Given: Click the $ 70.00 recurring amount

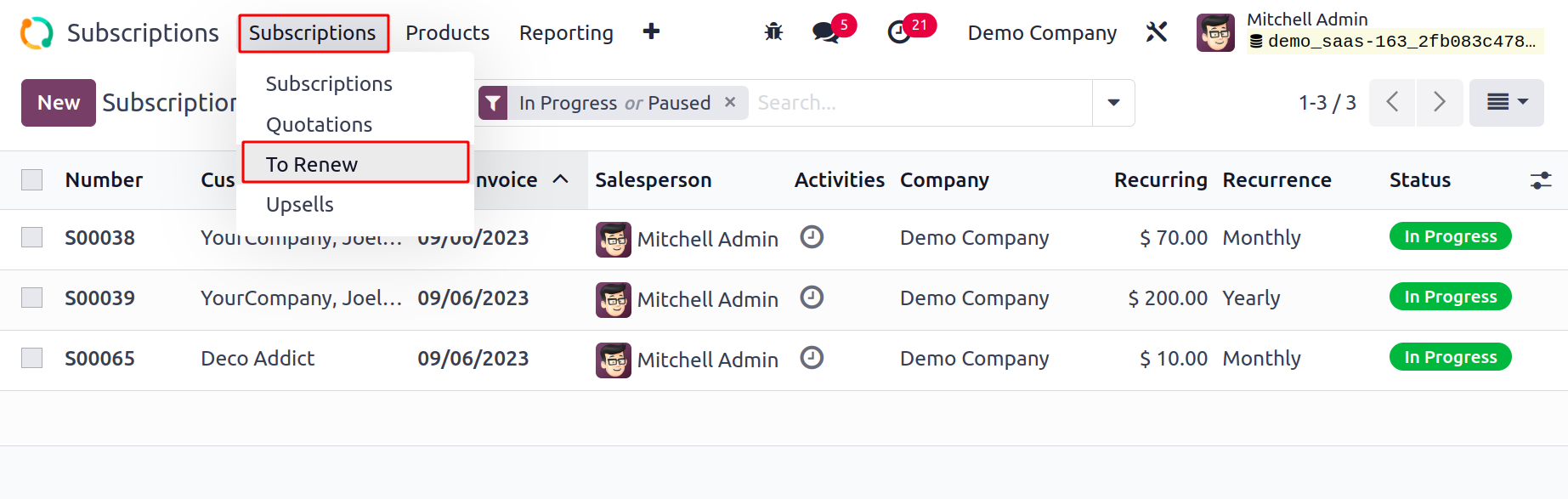Looking at the screenshot, I should (x=1174, y=238).
